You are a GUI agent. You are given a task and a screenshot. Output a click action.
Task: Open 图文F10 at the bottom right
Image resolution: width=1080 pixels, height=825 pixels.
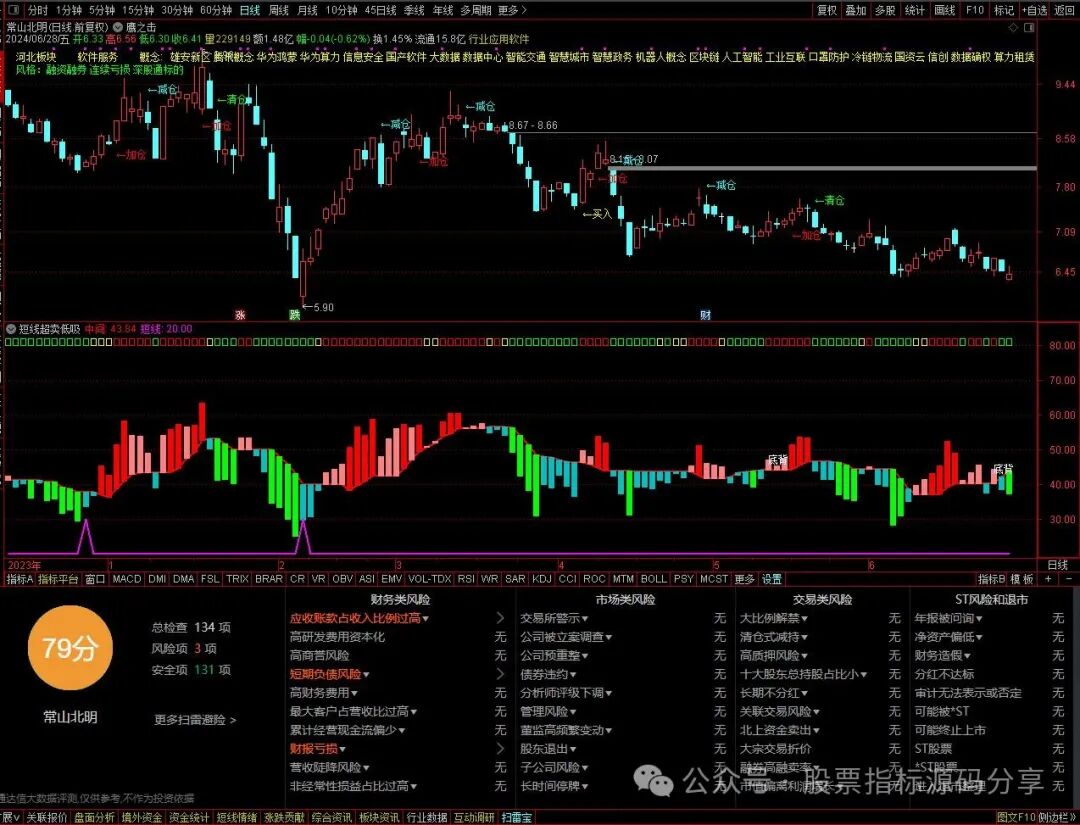click(1016, 817)
